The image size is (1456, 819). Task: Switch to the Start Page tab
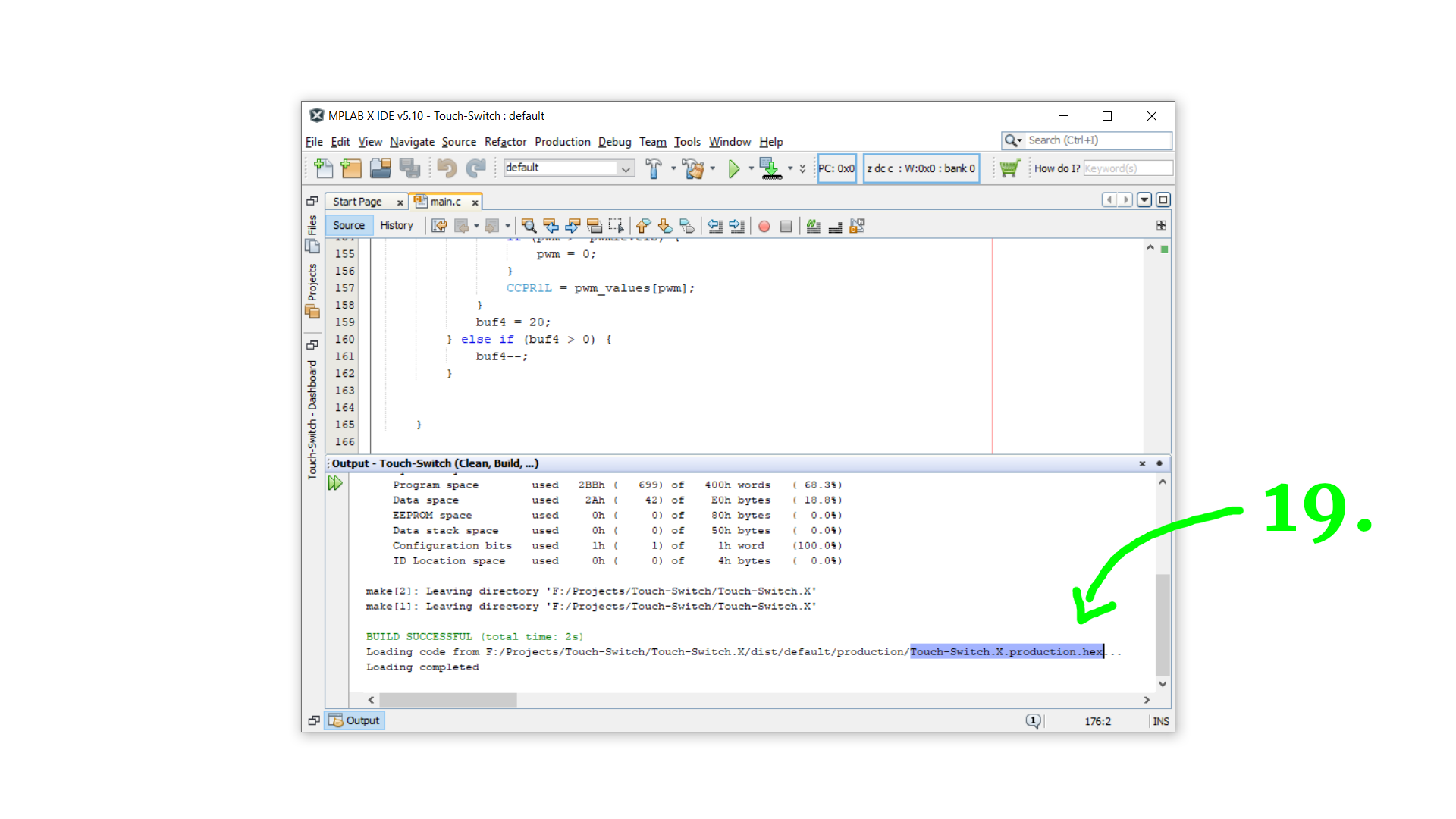point(357,202)
